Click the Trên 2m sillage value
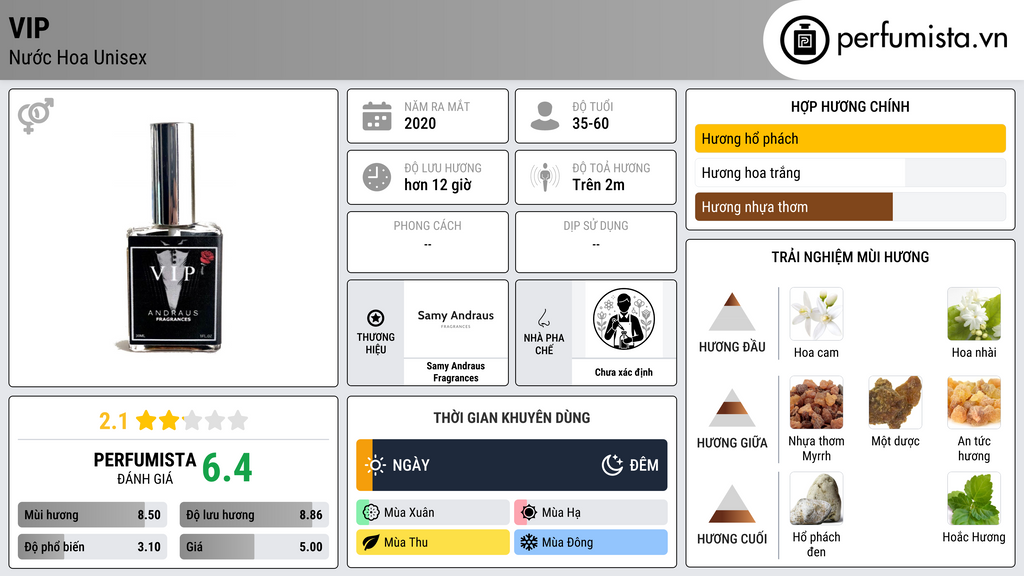 click(x=598, y=185)
